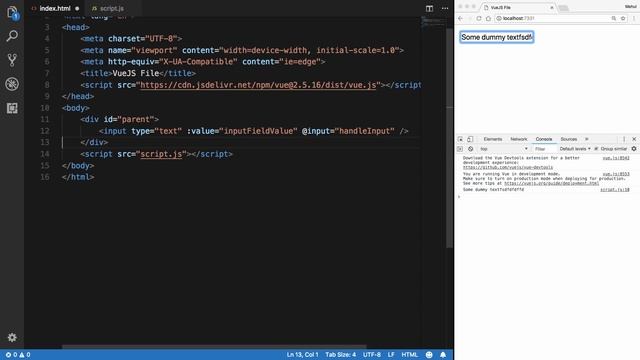
Task: Switch to the Elements tab
Action: coord(493,139)
